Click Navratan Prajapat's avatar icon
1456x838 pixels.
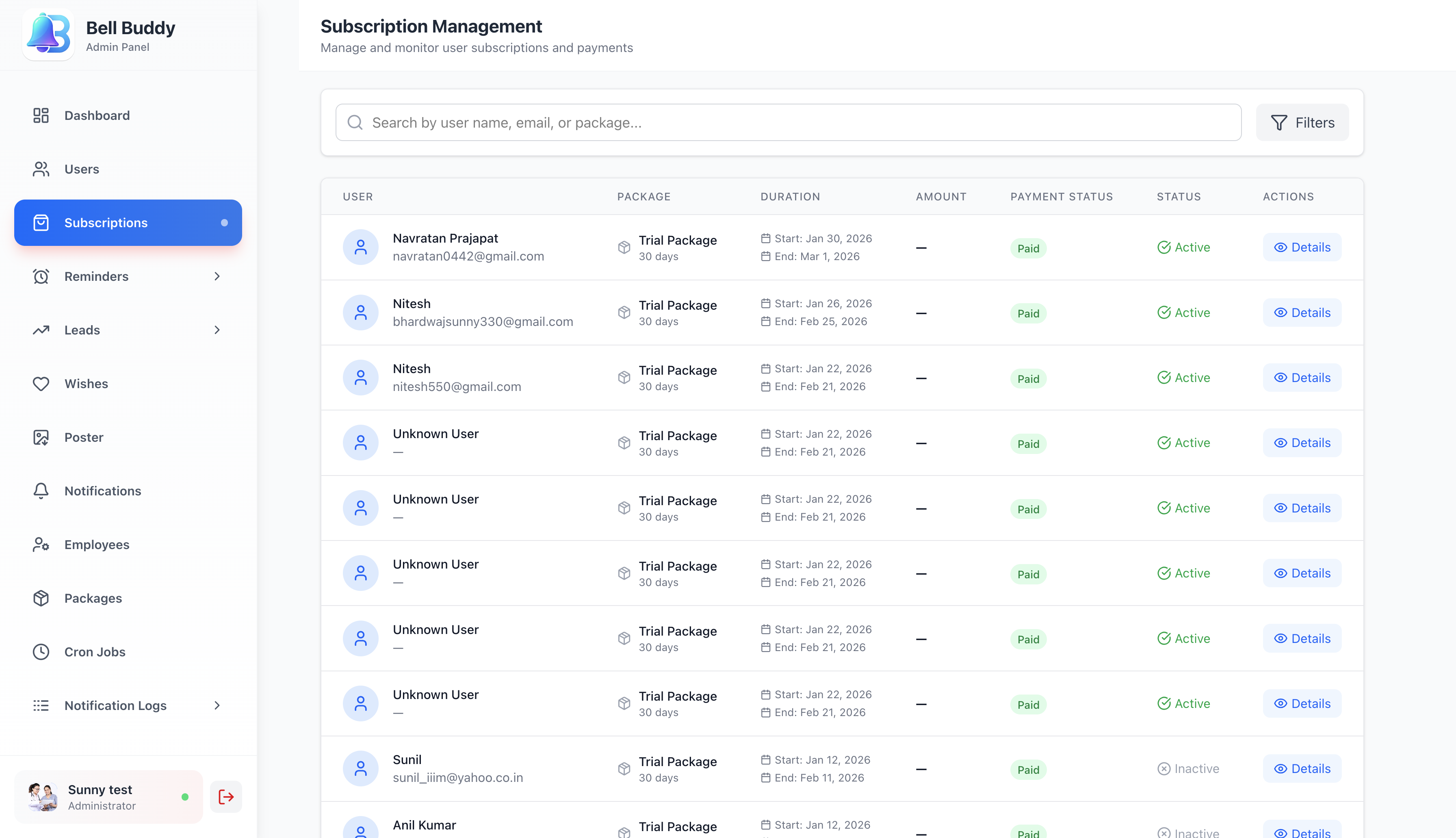361,247
